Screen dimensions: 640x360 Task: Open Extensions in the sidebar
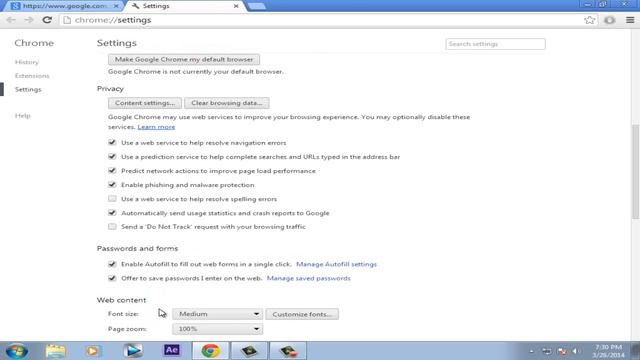(x=32, y=76)
